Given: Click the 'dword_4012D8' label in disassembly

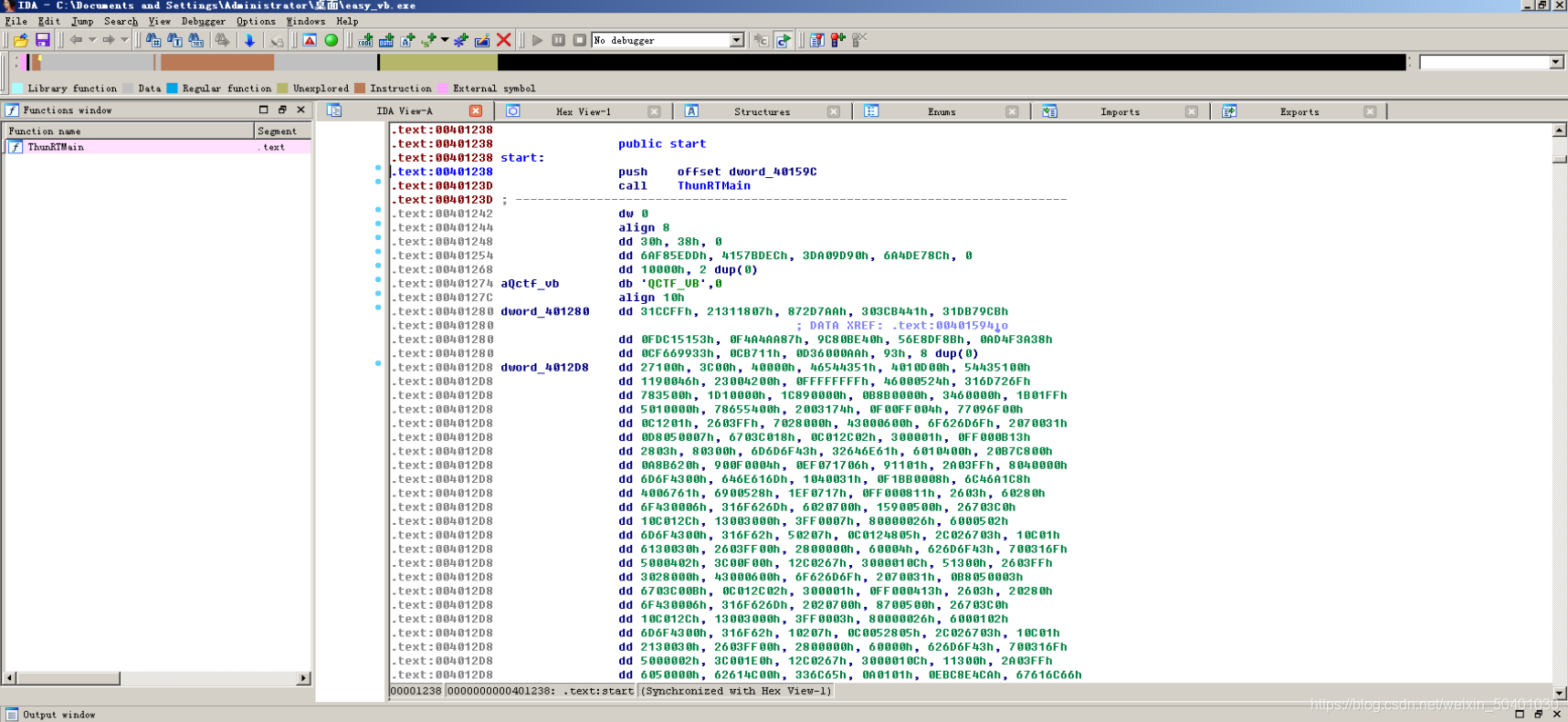Looking at the screenshot, I should pyautogui.click(x=544, y=368).
